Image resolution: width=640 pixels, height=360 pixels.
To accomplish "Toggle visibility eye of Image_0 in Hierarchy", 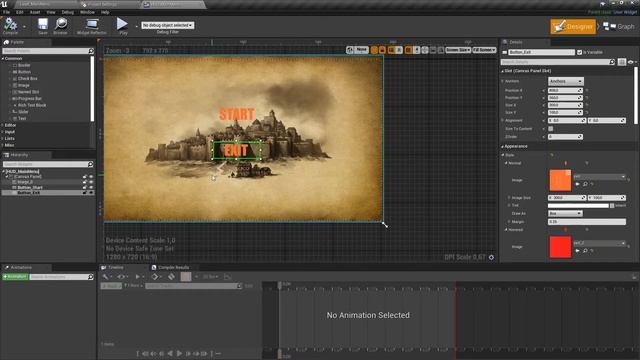I will pos(91,182).
